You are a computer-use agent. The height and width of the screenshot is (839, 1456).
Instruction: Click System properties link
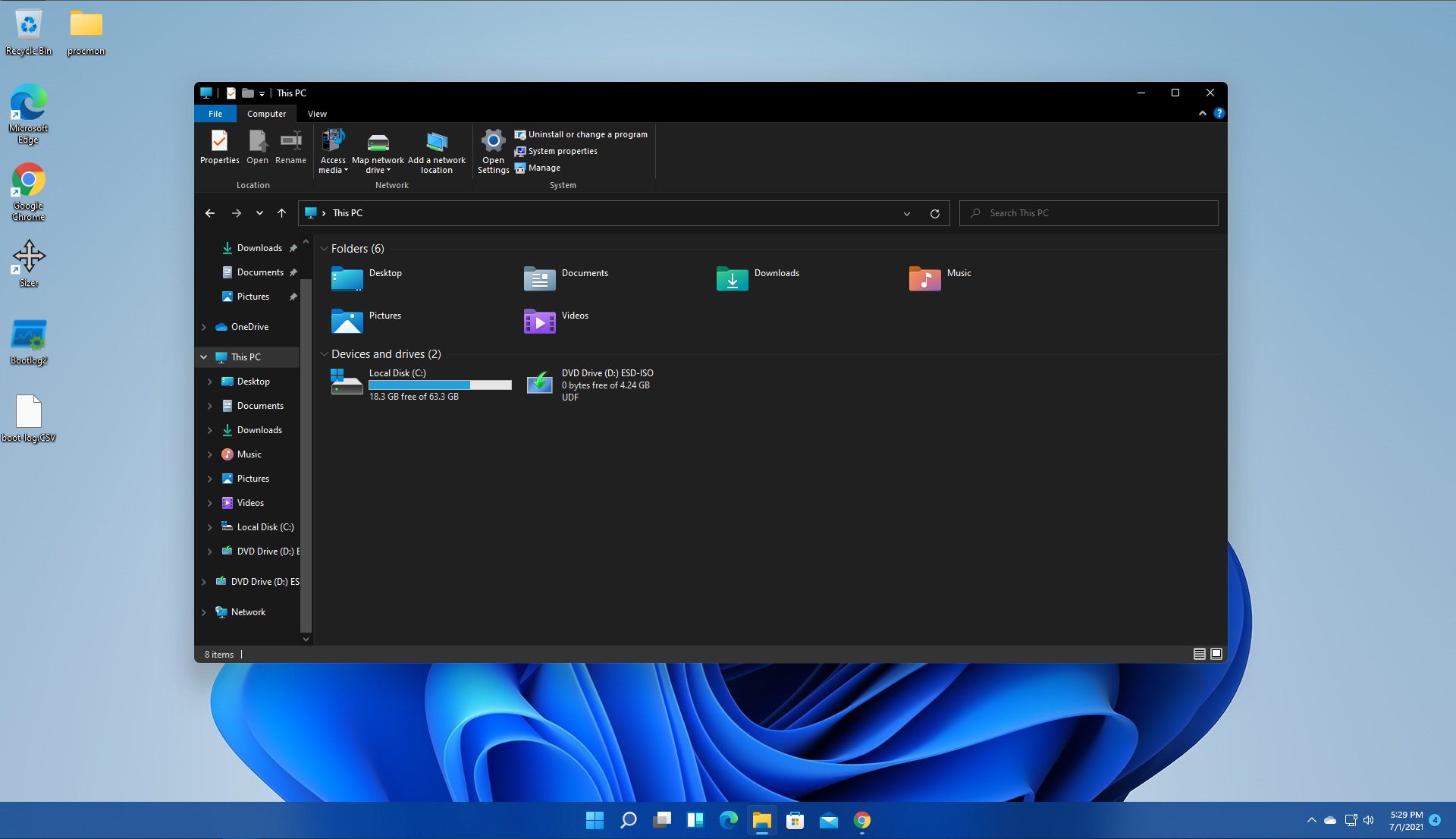[563, 150]
